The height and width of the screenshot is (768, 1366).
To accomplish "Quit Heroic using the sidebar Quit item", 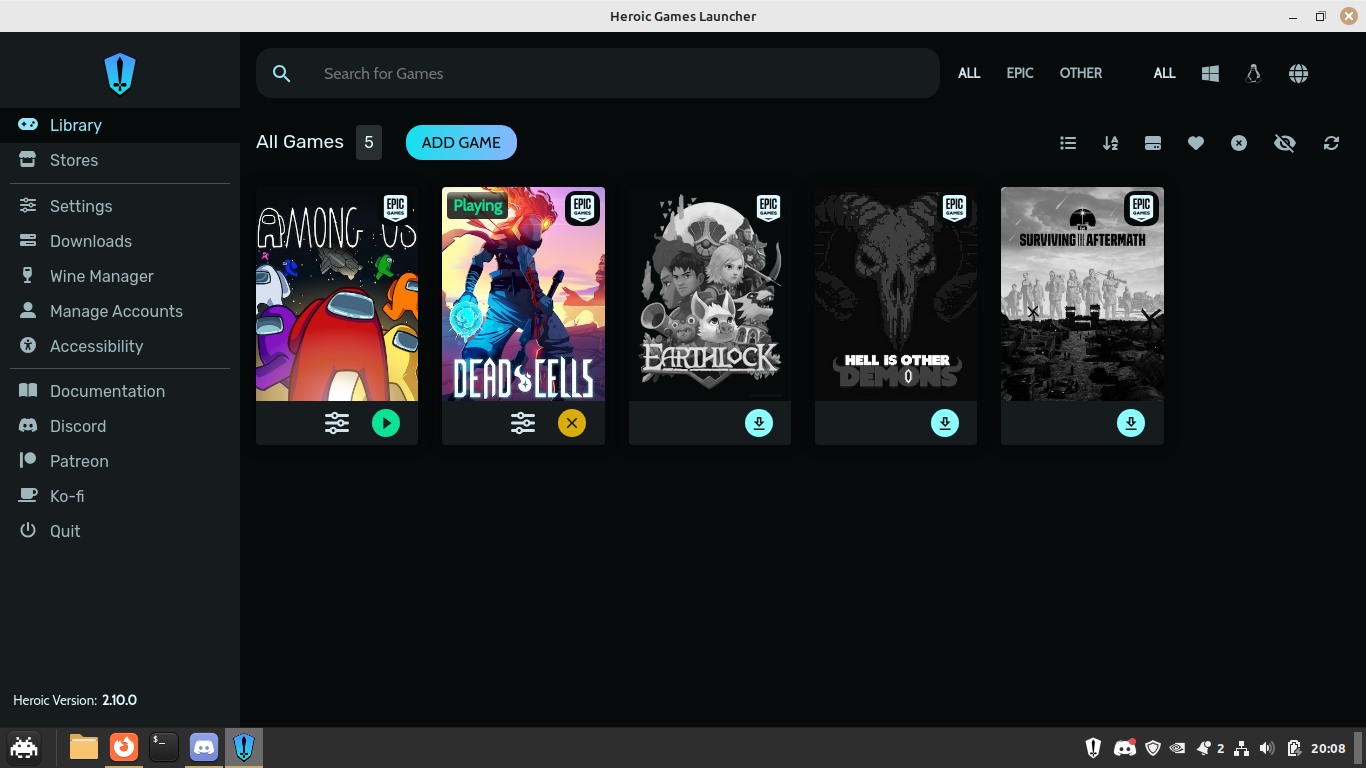I will point(120,531).
